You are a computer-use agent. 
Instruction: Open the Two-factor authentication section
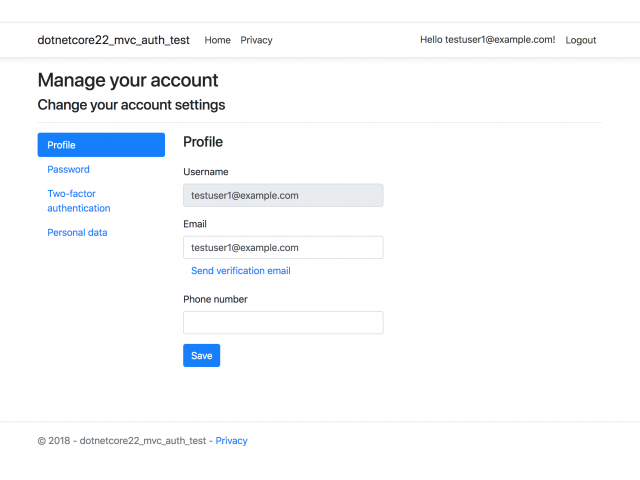79,201
